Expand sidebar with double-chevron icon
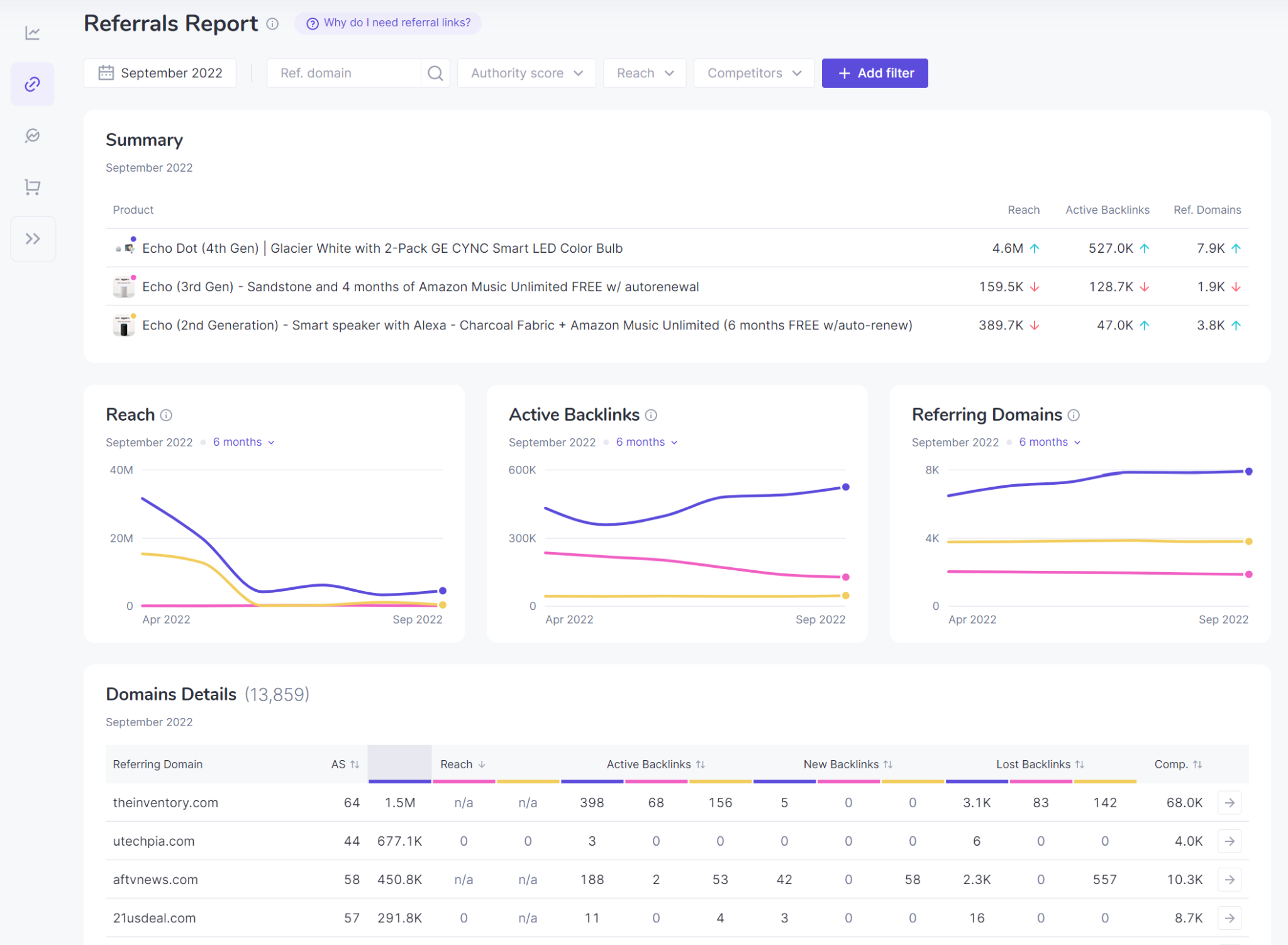 tap(33, 239)
